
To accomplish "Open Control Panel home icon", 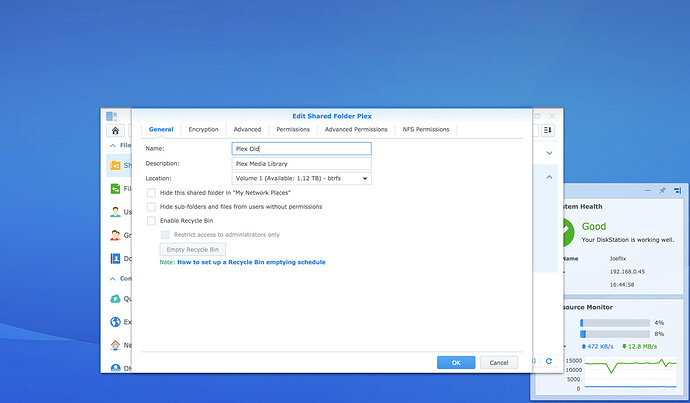I will point(115,130).
